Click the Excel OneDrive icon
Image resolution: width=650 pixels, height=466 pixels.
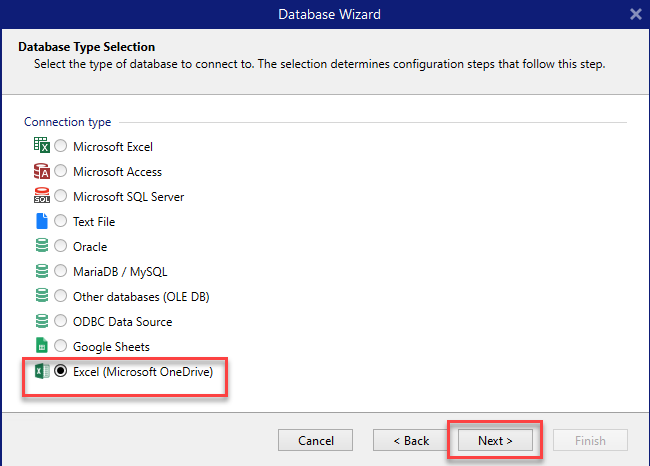[x=41, y=372]
